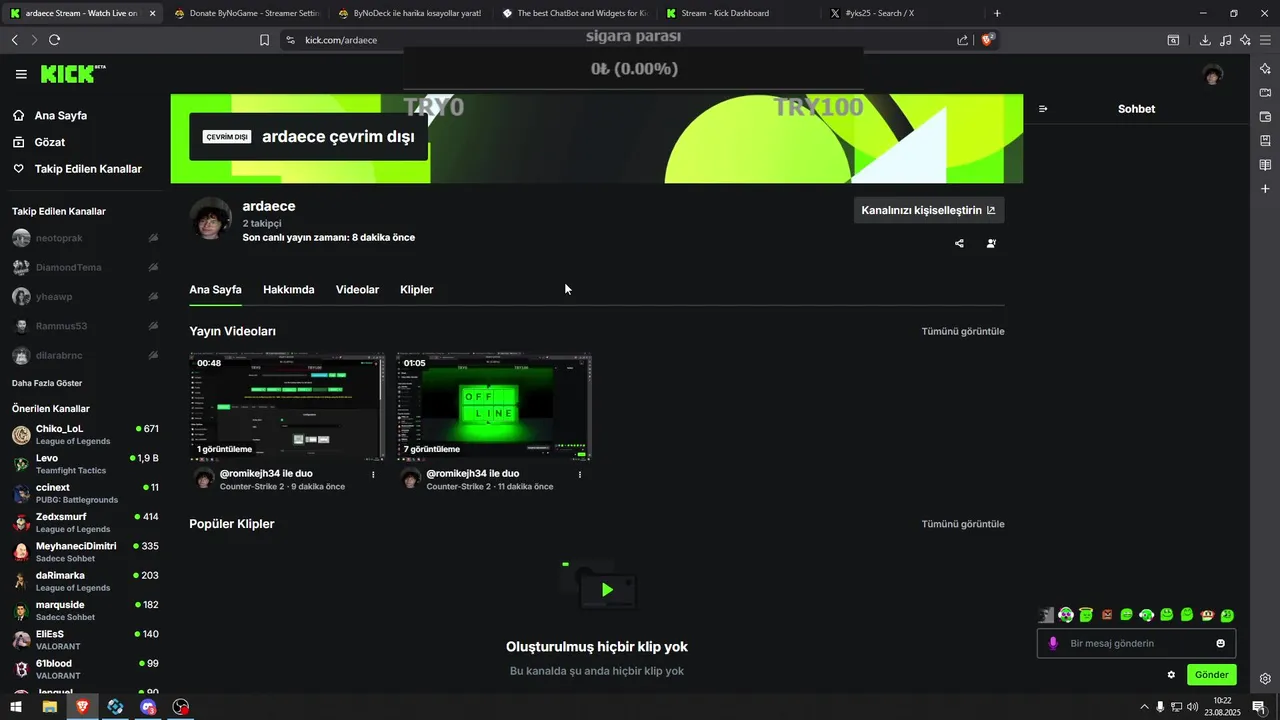The height and width of the screenshot is (720, 1280).
Task: Insert the monkey emote in chat
Action: (x=1207, y=615)
